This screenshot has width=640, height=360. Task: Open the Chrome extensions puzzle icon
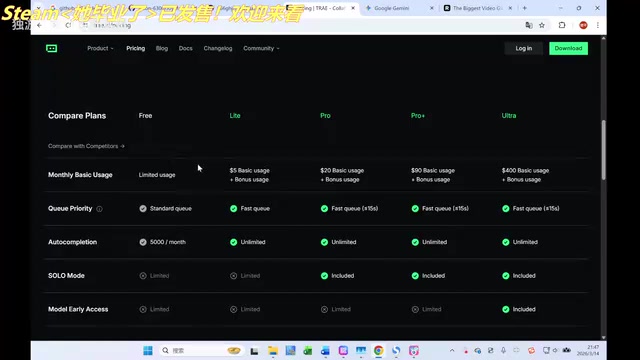(x=562, y=25)
